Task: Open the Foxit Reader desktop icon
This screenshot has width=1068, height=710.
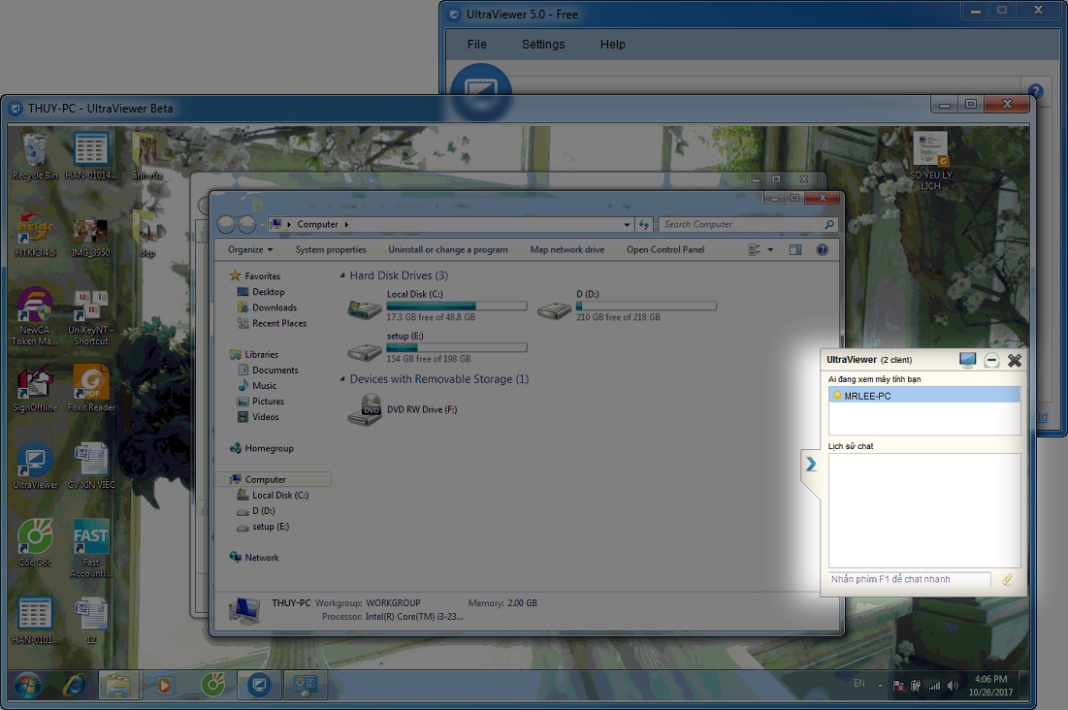Action: click(91, 387)
